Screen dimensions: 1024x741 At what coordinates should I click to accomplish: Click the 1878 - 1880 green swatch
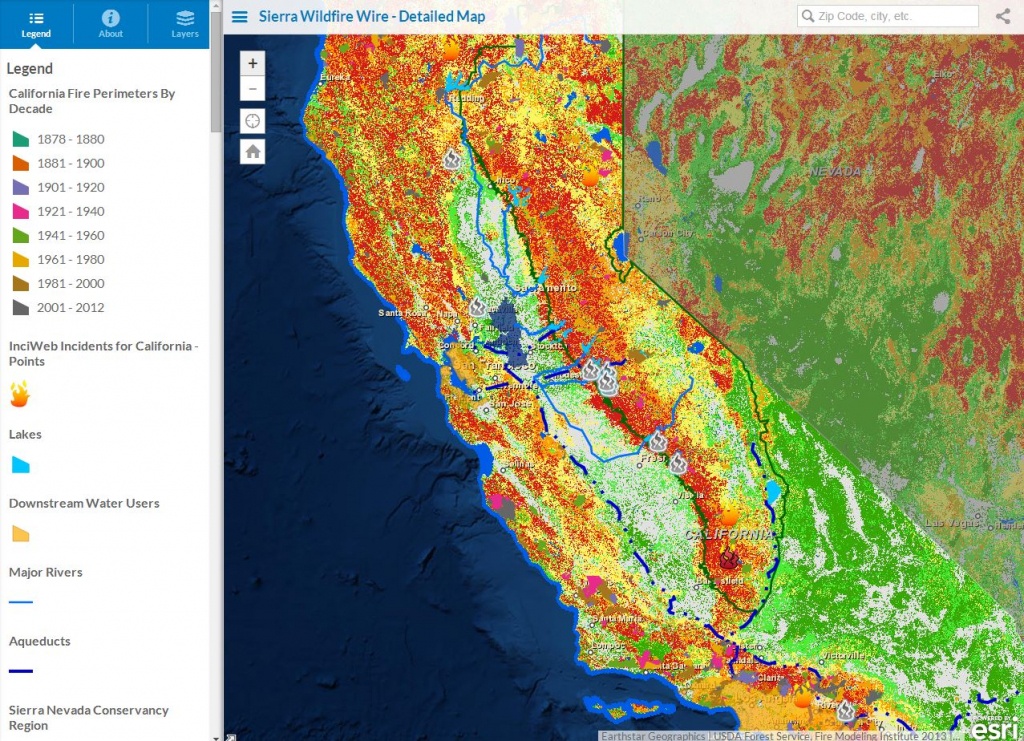click(20, 139)
